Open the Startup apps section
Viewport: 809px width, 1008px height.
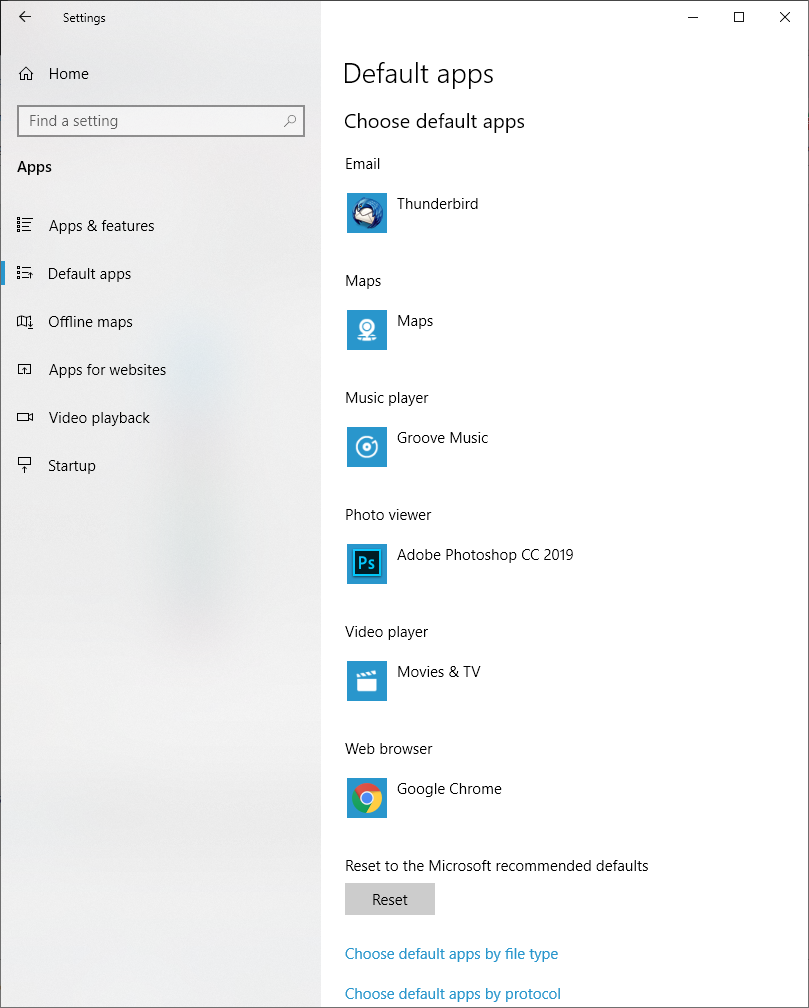tap(72, 466)
